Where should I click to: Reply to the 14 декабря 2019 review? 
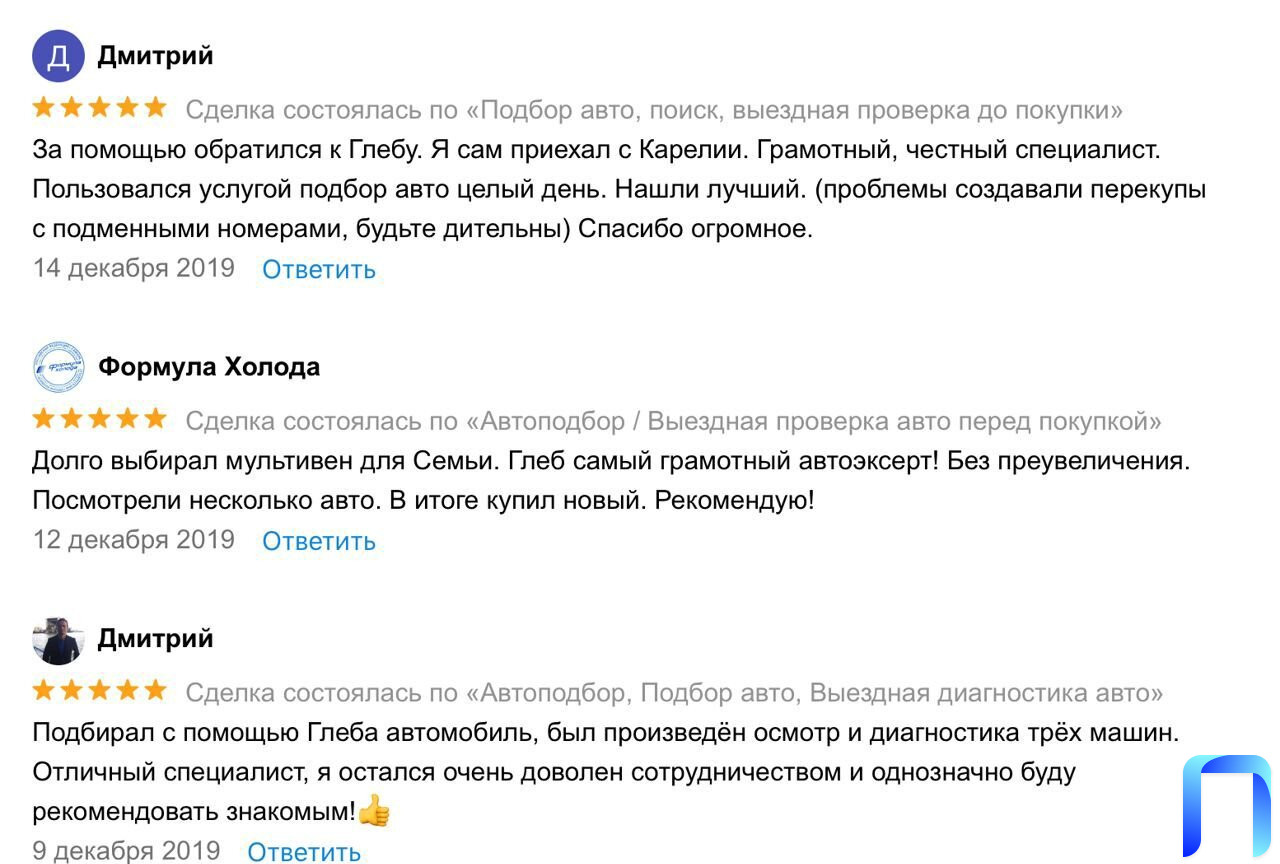click(x=319, y=269)
